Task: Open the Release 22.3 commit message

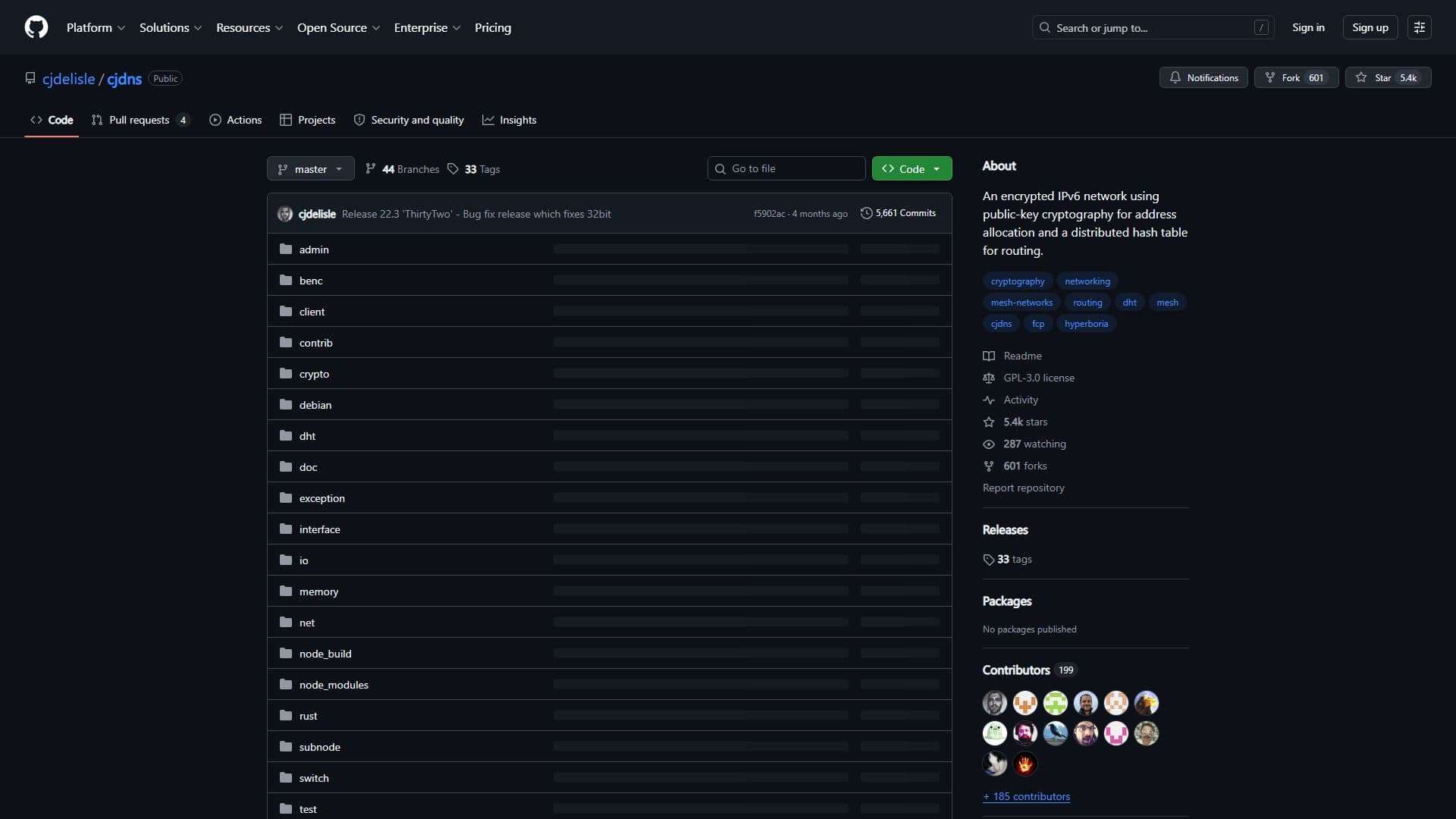Action: 476,214
